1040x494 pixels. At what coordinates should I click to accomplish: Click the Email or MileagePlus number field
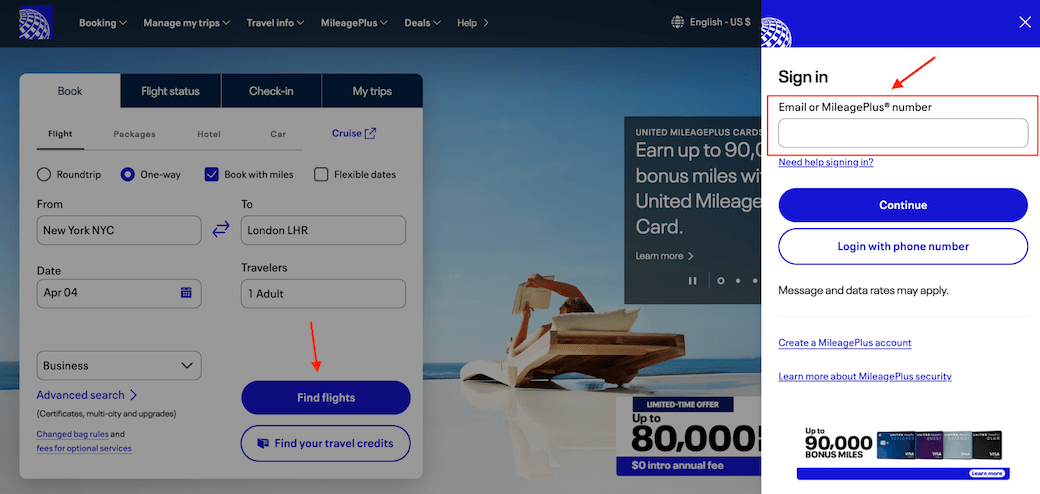(903, 133)
